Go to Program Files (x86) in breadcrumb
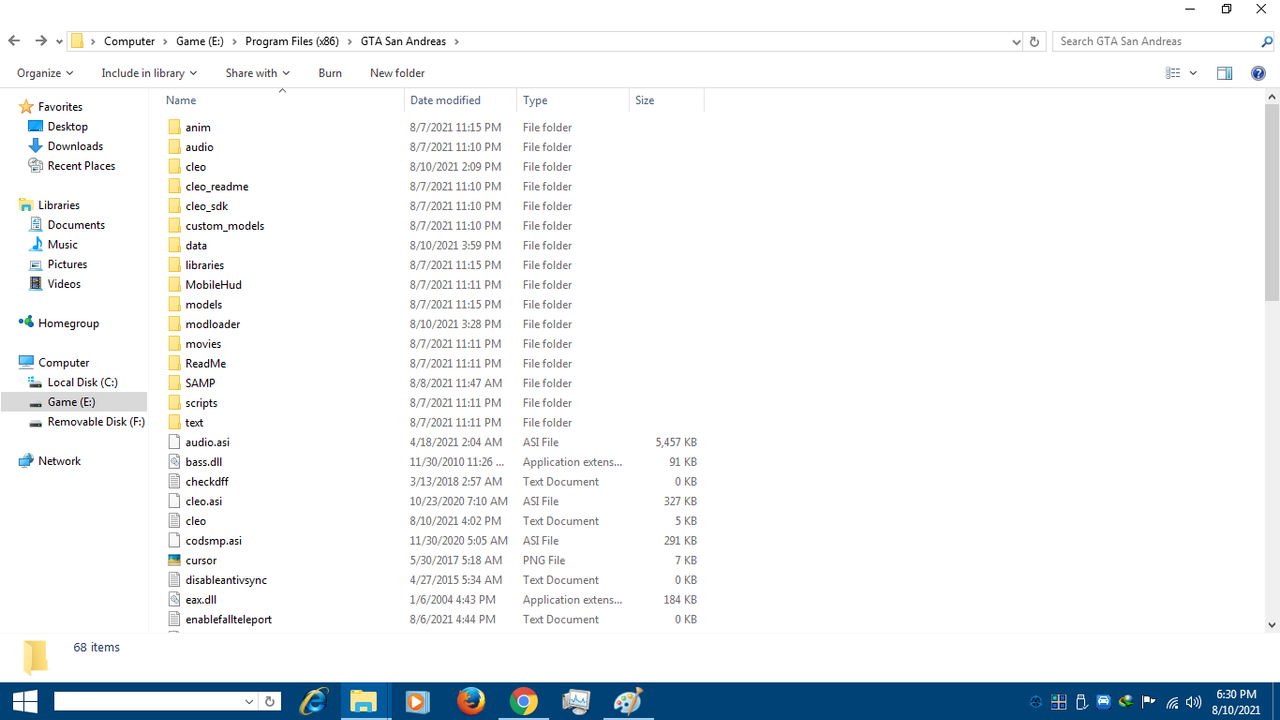Screen dimensions: 1280x720 click(293, 41)
